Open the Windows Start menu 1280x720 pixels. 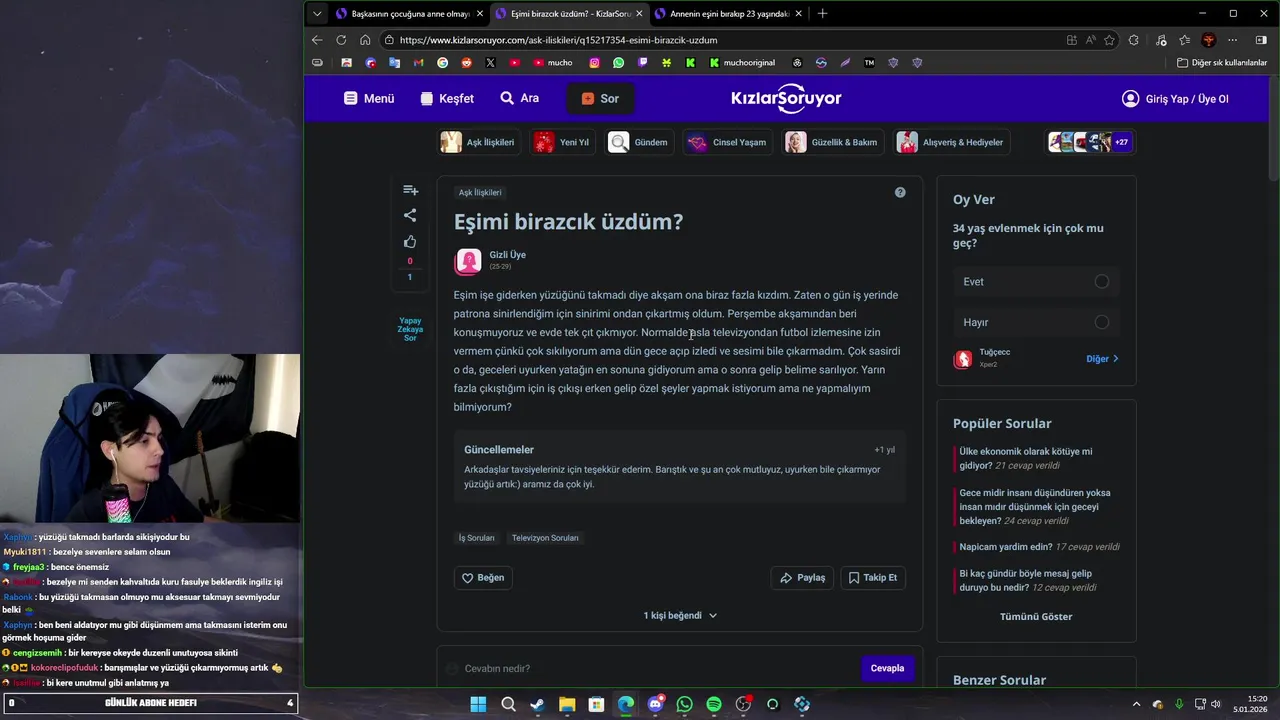pyautogui.click(x=478, y=704)
